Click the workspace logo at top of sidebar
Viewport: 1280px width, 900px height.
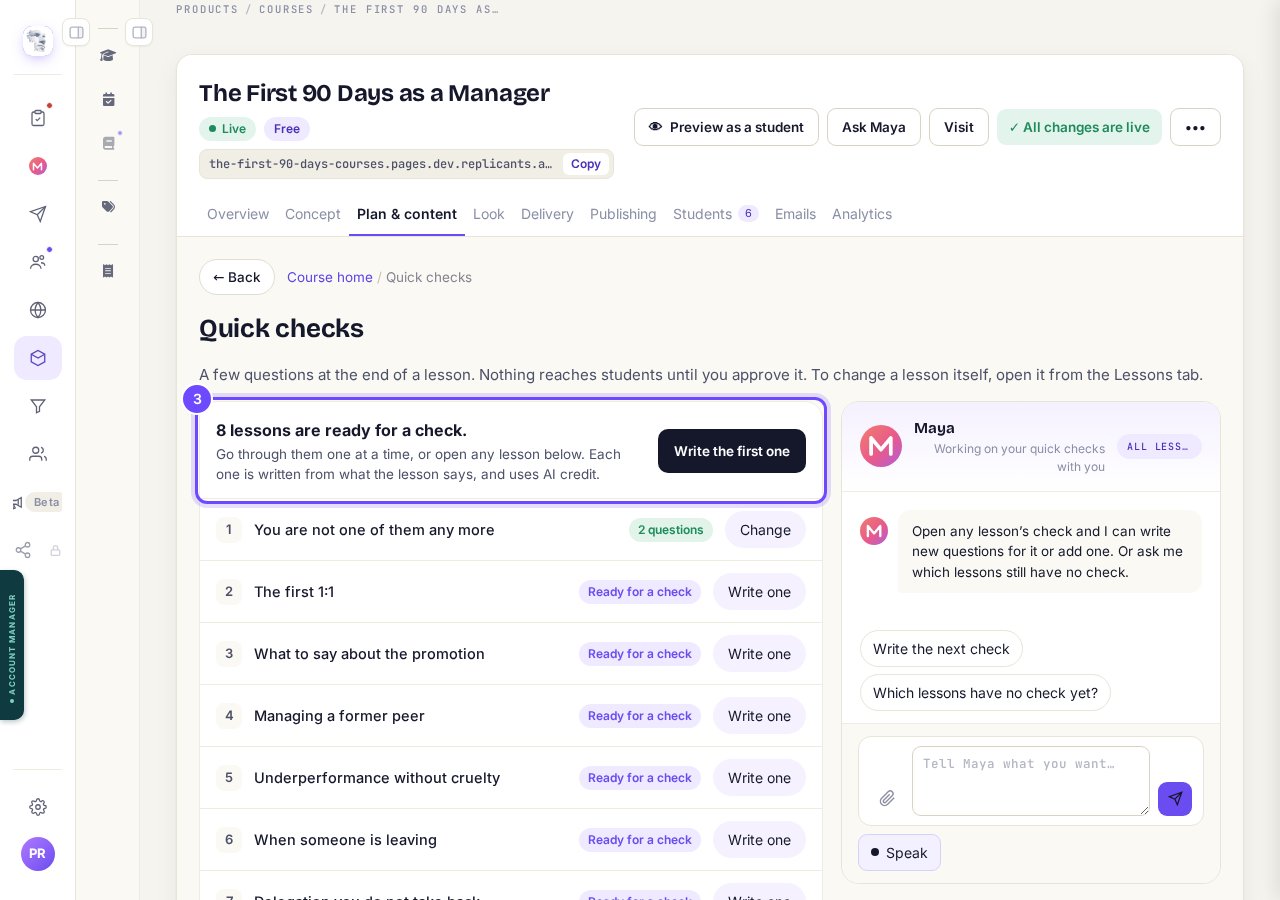click(x=38, y=41)
